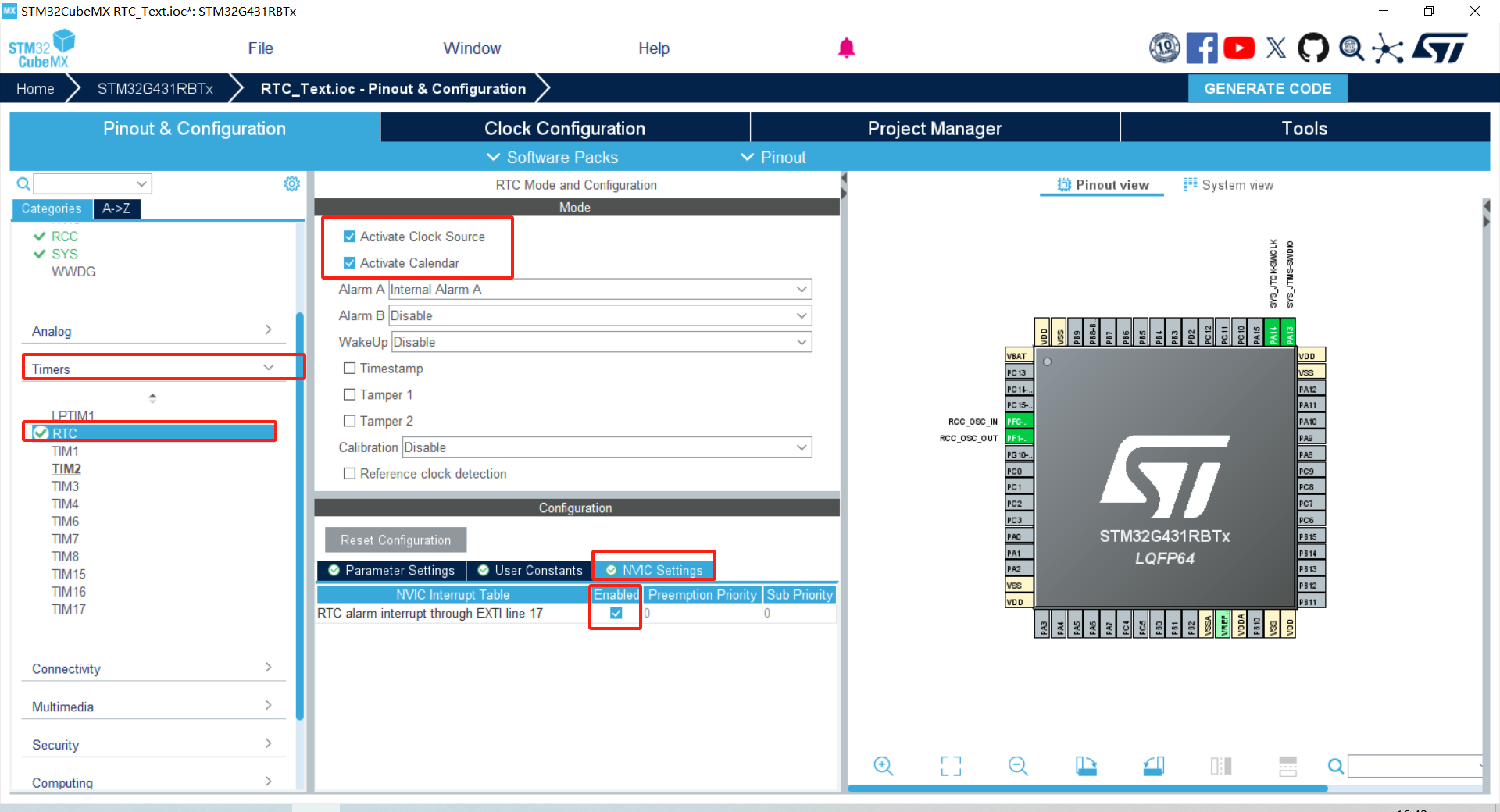
Task: Open the YouTube icon link
Action: (1239, 48)
